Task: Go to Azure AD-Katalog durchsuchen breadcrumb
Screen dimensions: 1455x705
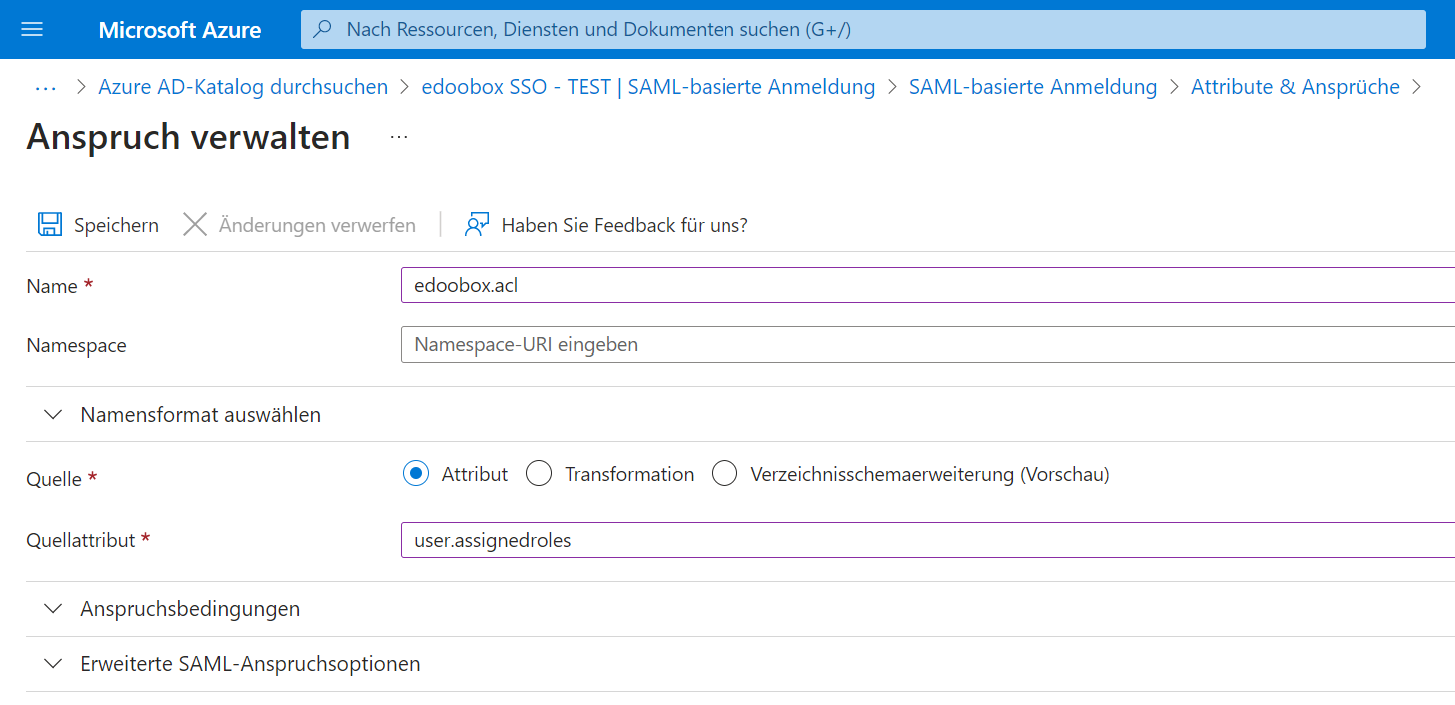Action: pyautogui.click(x=243, y=87)
